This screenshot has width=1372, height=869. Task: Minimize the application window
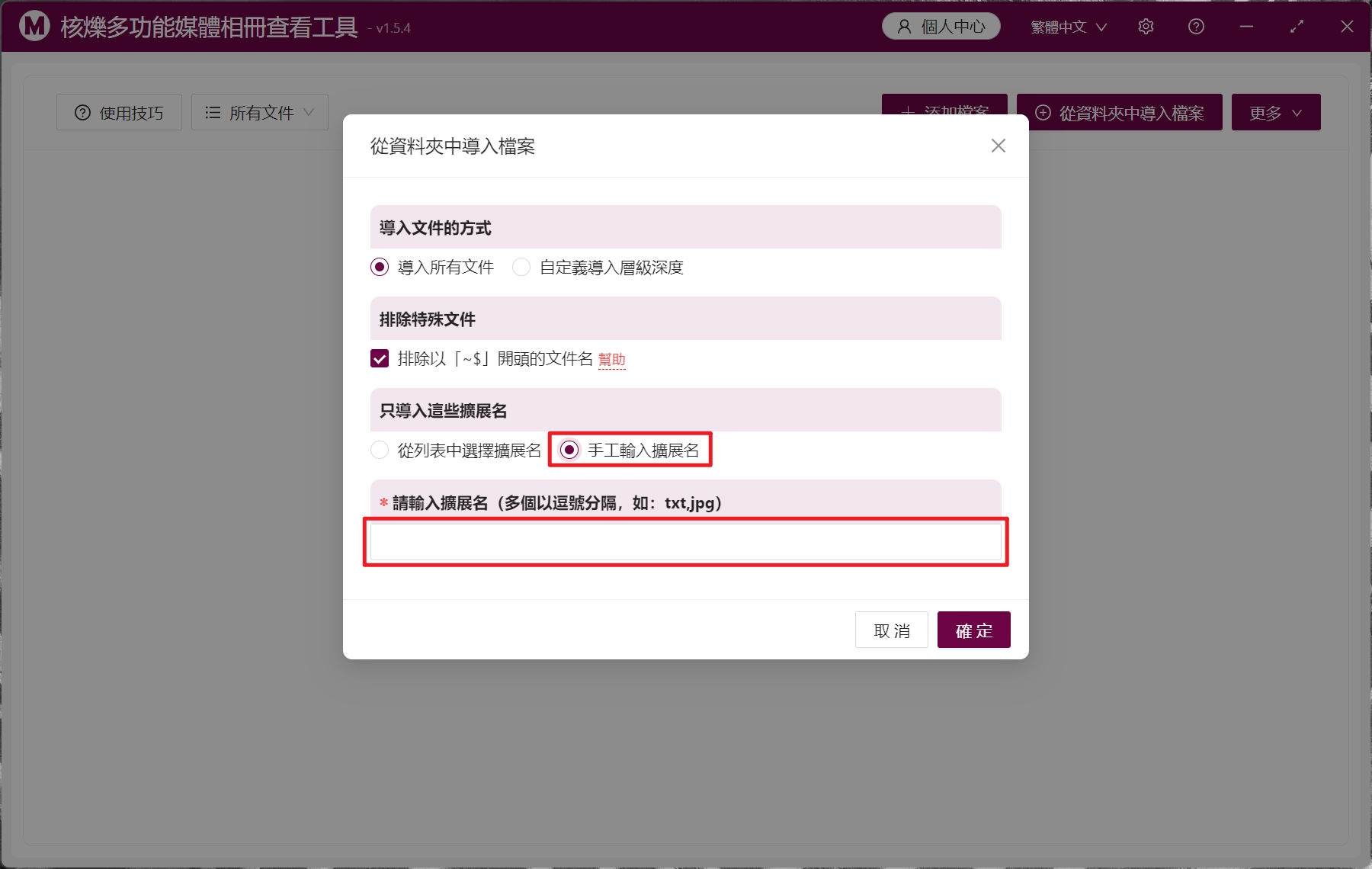pos(1246,27)
